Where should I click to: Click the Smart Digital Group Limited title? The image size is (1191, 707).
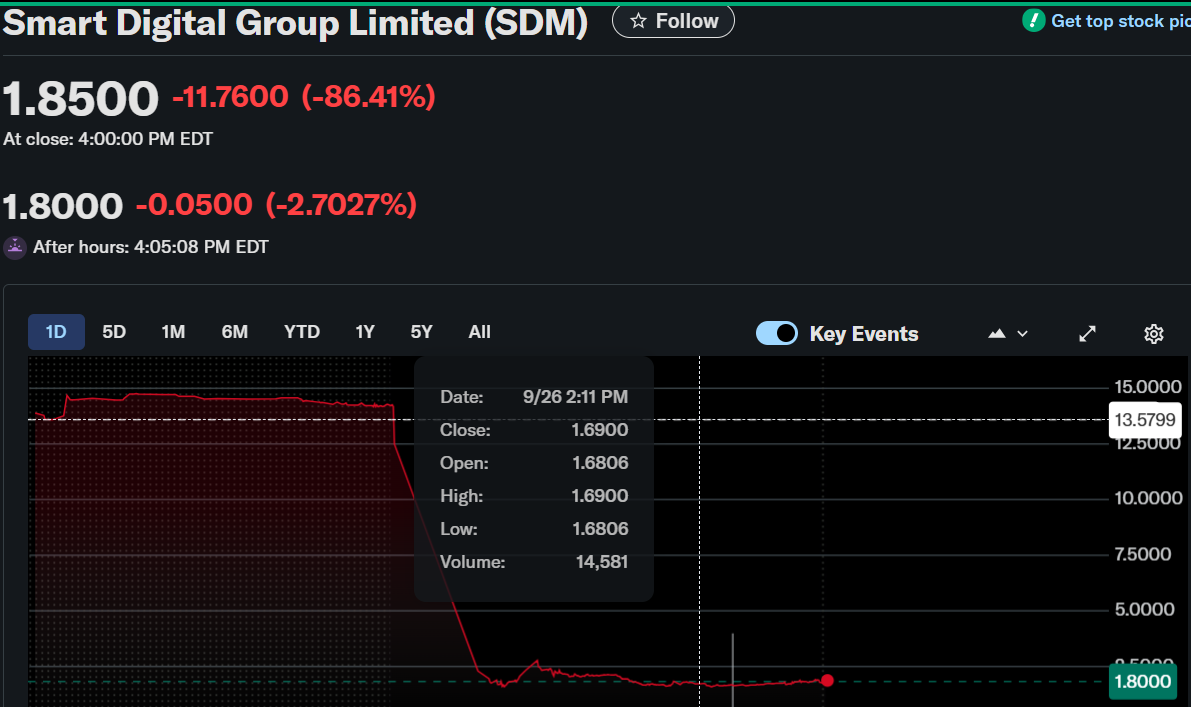tap(295, 23)
